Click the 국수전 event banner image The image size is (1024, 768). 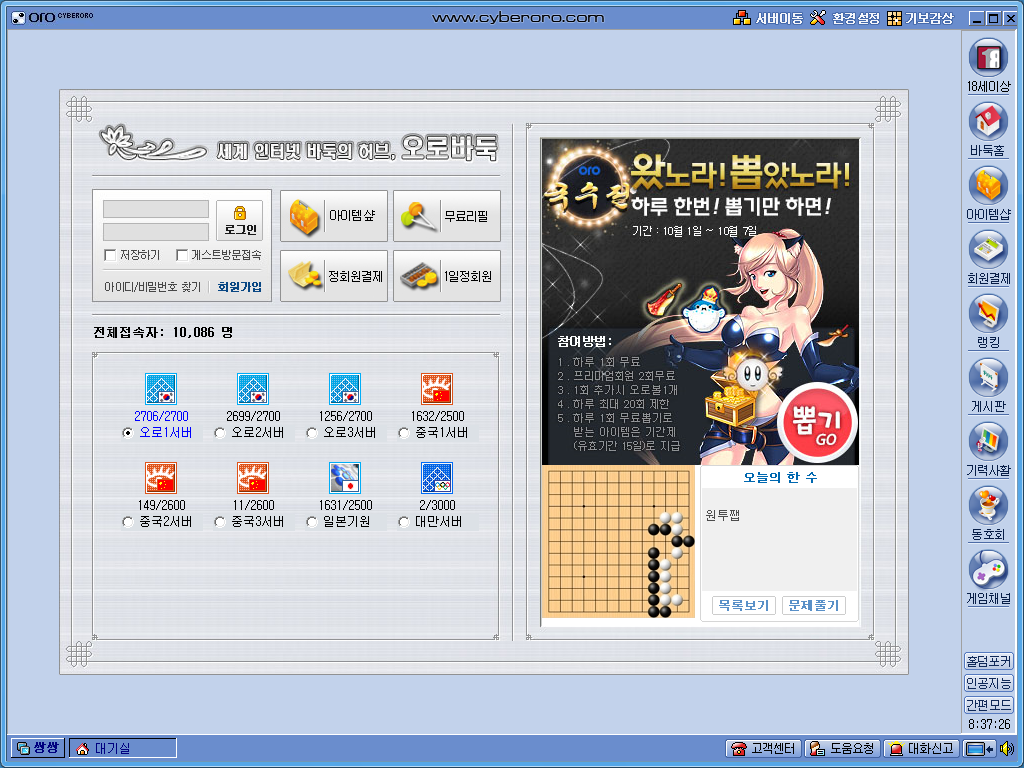pyautogui.click(x=700, y=301)
